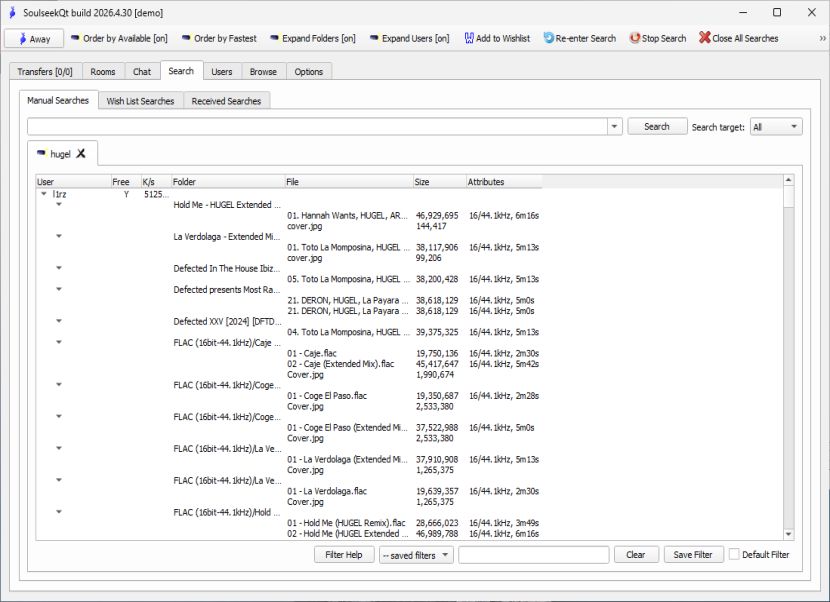The image size is (830, 602).
Task: Collapse Hold Me - HUGEL Extended folder
Action: [59, 204]
